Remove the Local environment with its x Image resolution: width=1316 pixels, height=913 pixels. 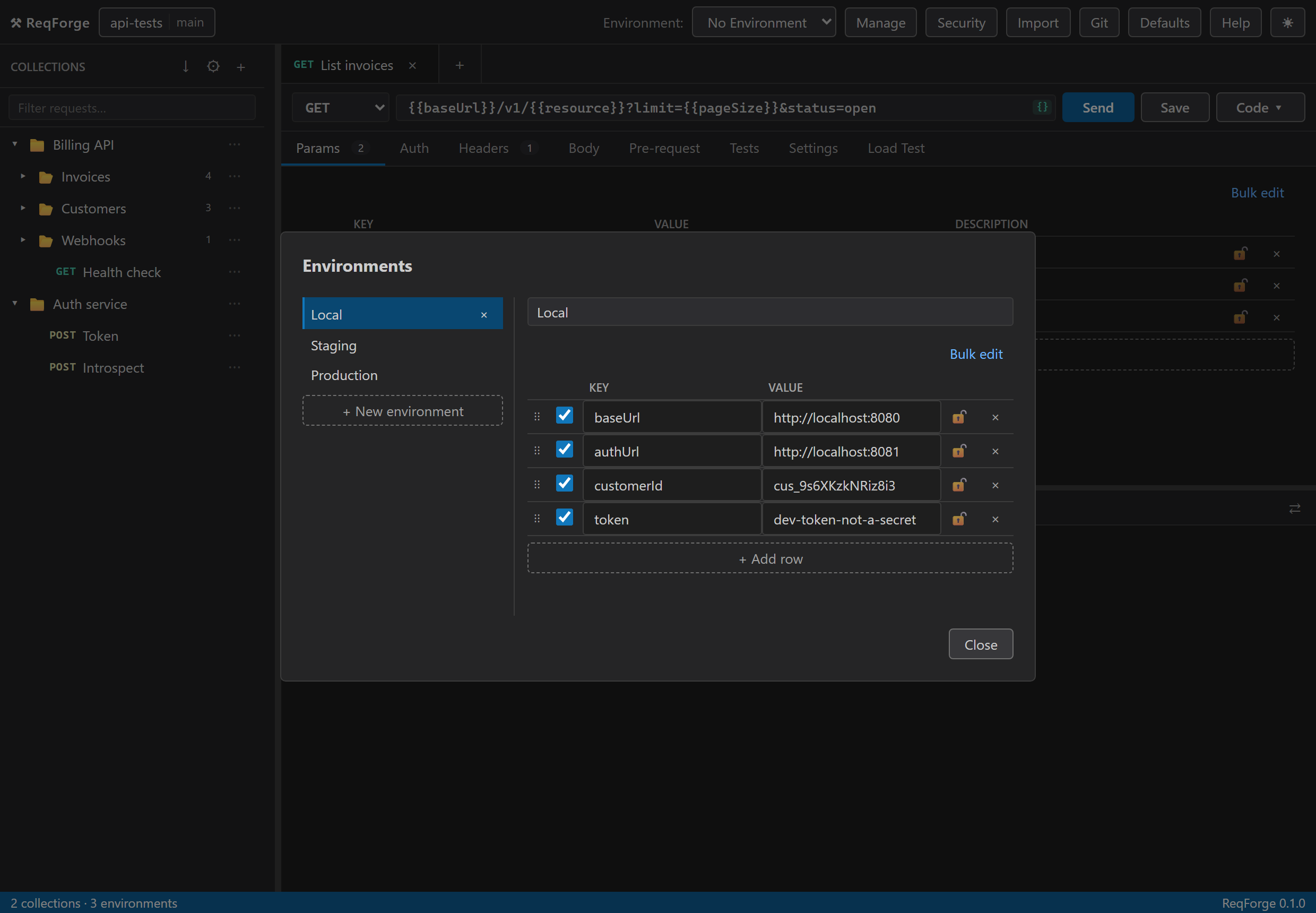484,315
